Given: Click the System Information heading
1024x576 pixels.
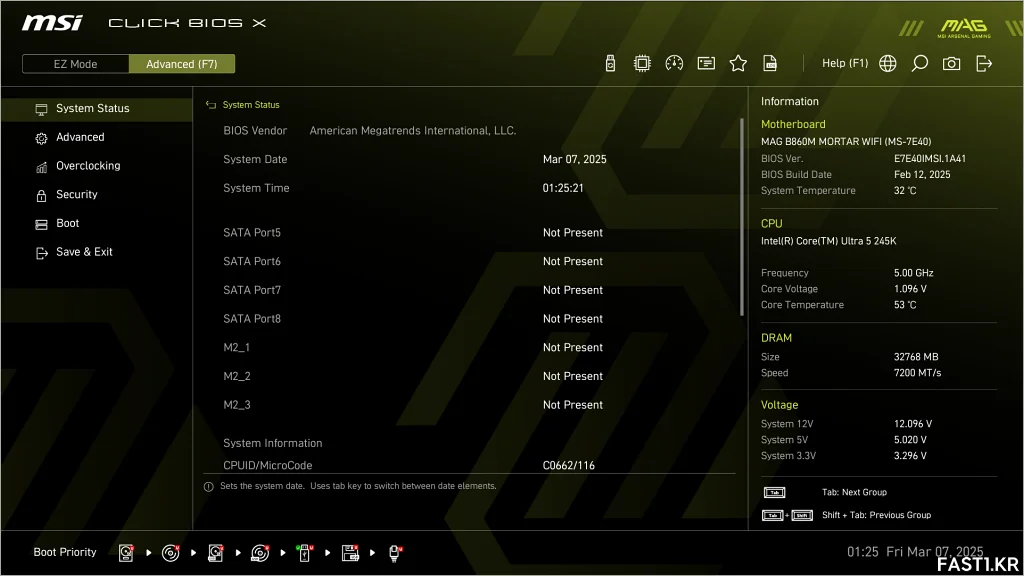Looking at the screenshot, I should [x=273, y=443].
